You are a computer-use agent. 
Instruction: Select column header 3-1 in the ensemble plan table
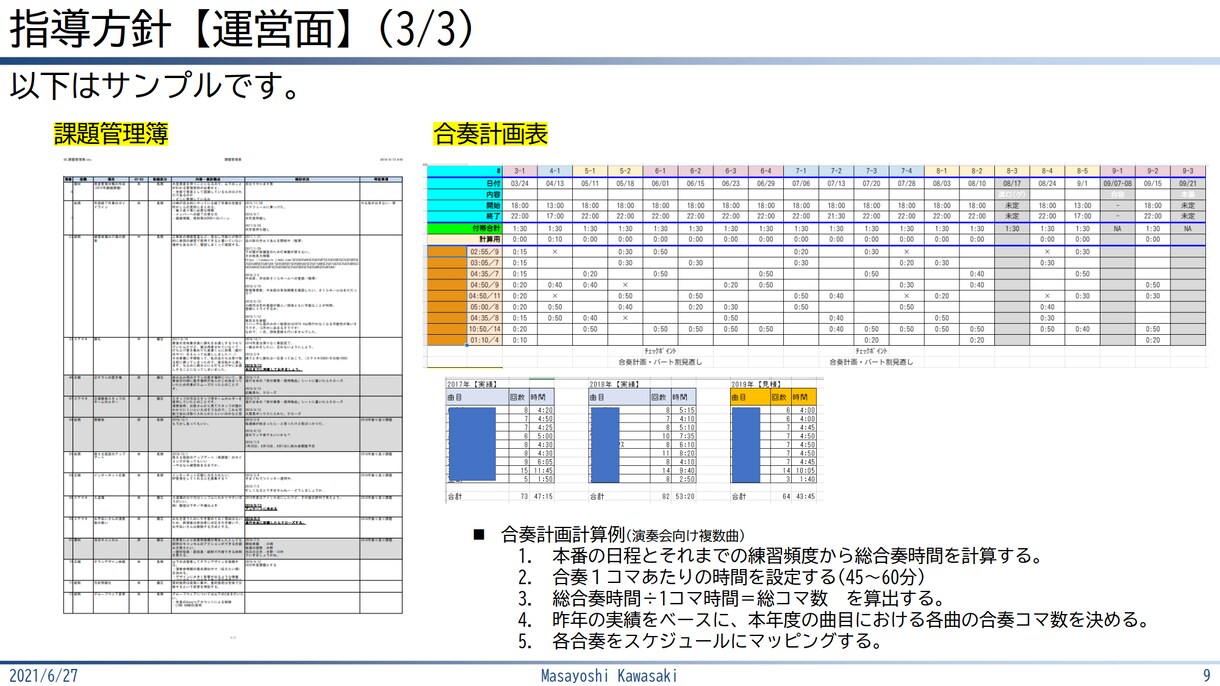519,171
